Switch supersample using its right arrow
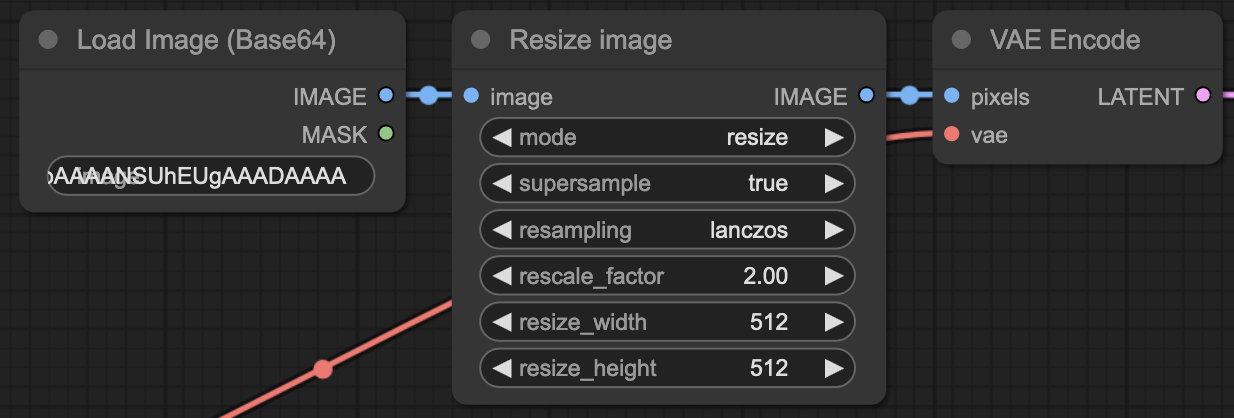The width and height of the screenshot is (1234, 418). coord(833,184)
